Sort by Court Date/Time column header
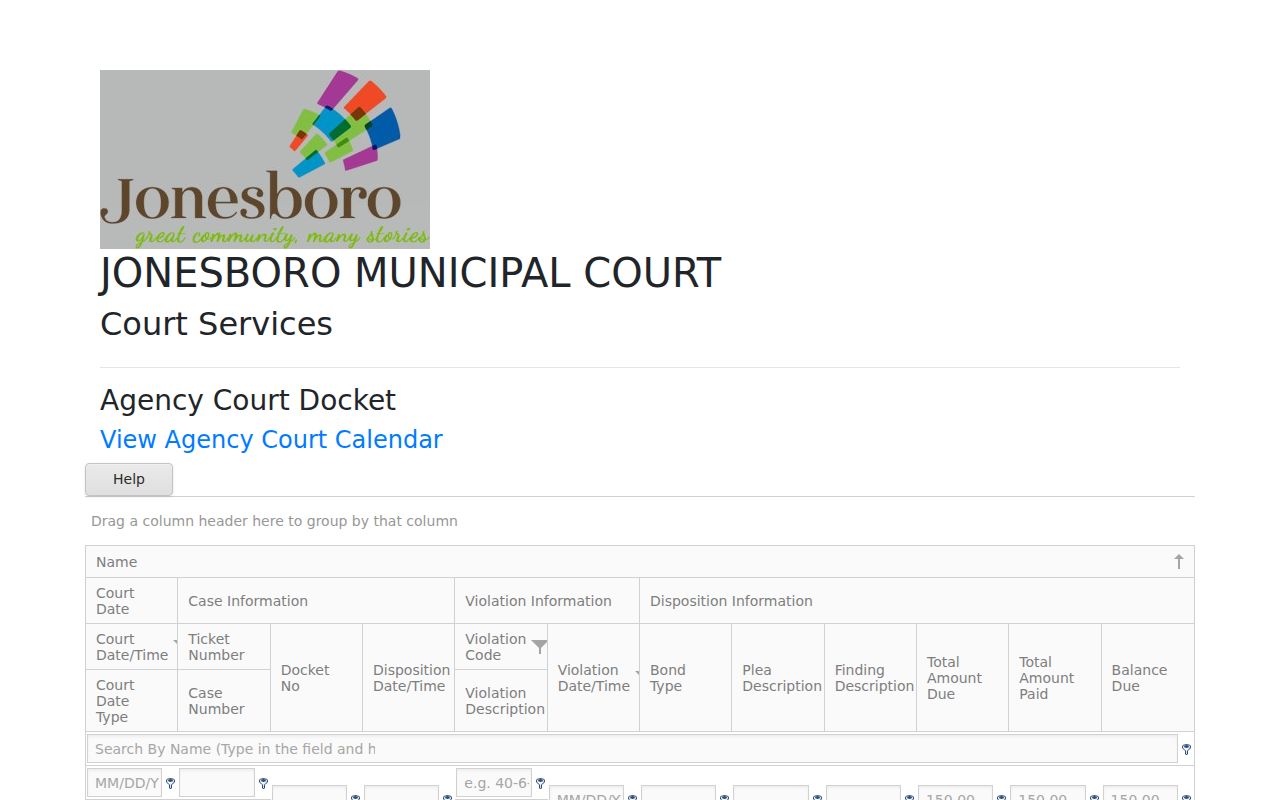 click(x=132, y=647)
